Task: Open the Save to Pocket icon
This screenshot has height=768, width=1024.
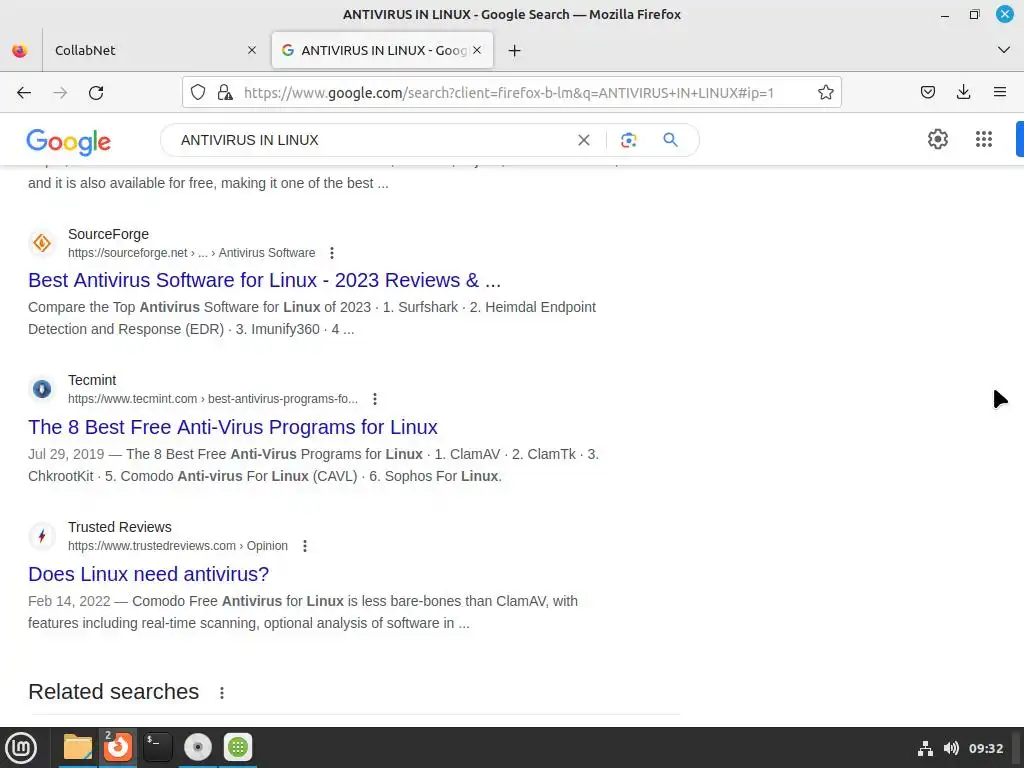Action: coord(927,92)
